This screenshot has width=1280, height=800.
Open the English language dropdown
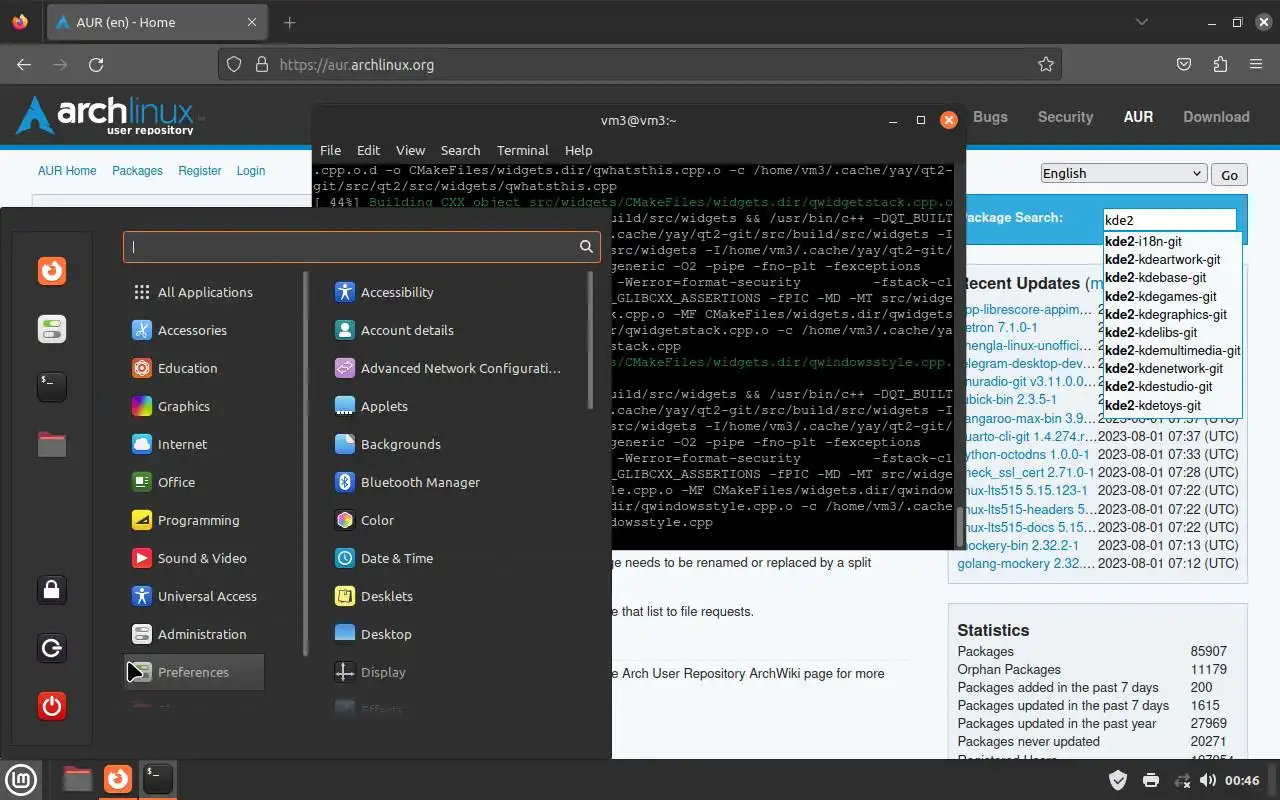(x=1123, y=173)
